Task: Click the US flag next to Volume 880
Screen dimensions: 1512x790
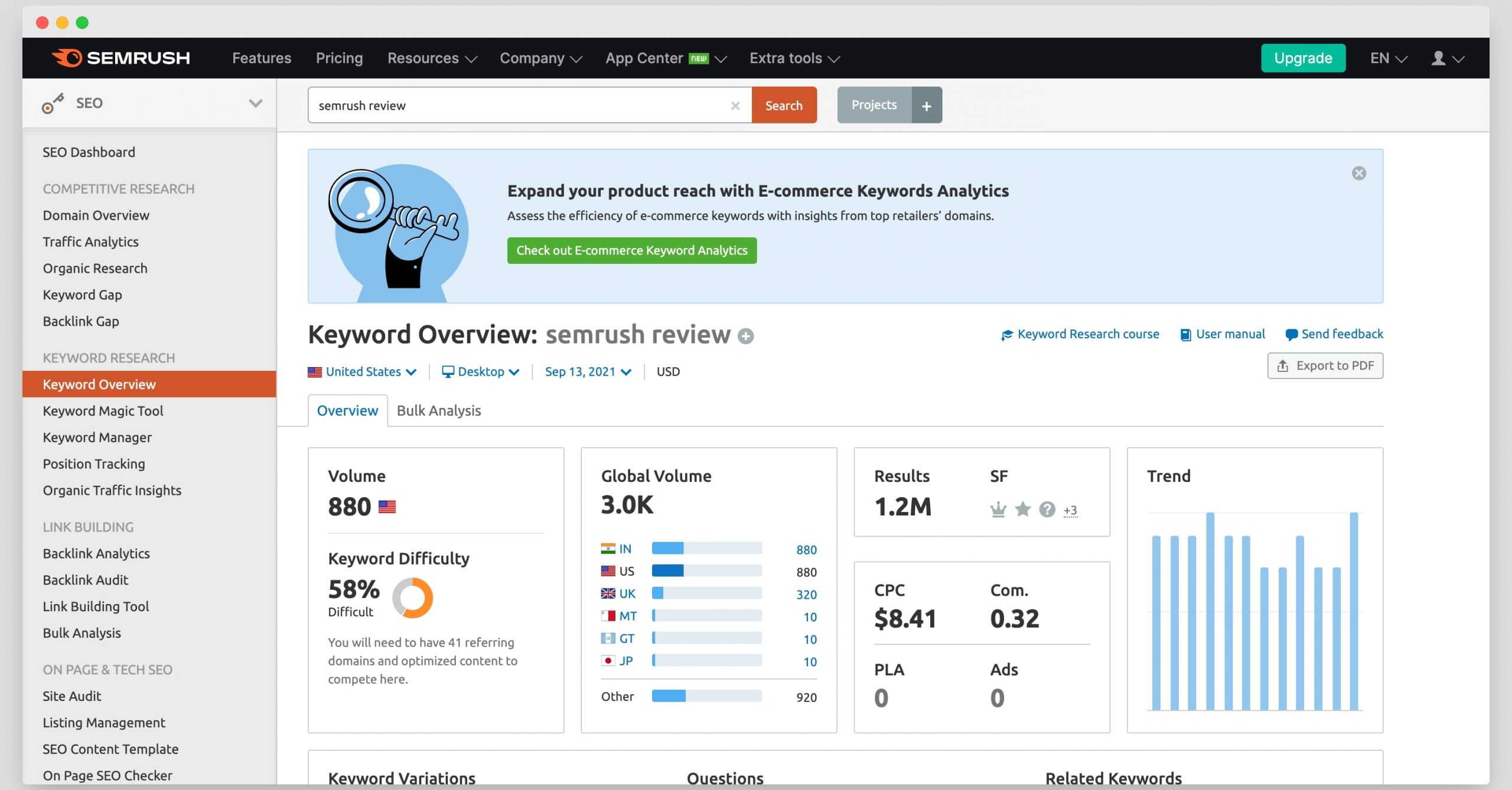Action: 387,507
